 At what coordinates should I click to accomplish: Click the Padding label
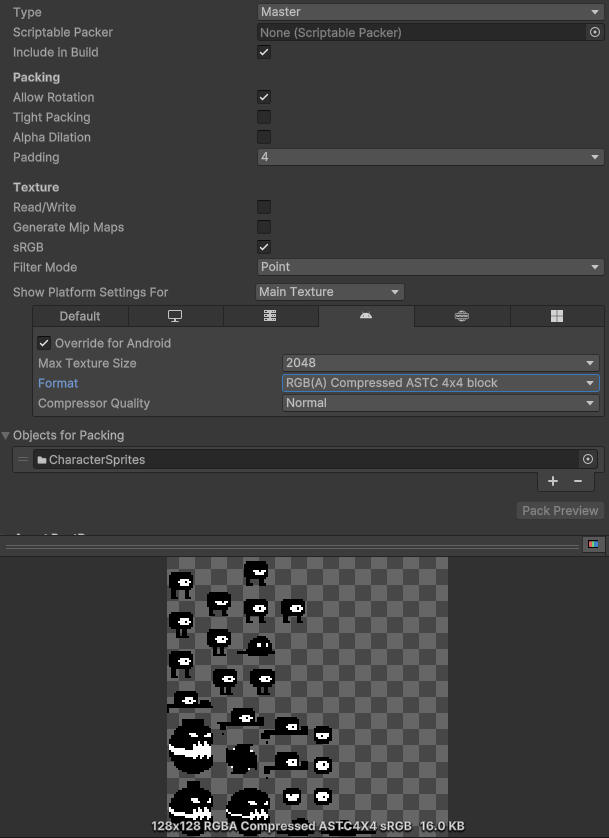[x=36, y=157]
